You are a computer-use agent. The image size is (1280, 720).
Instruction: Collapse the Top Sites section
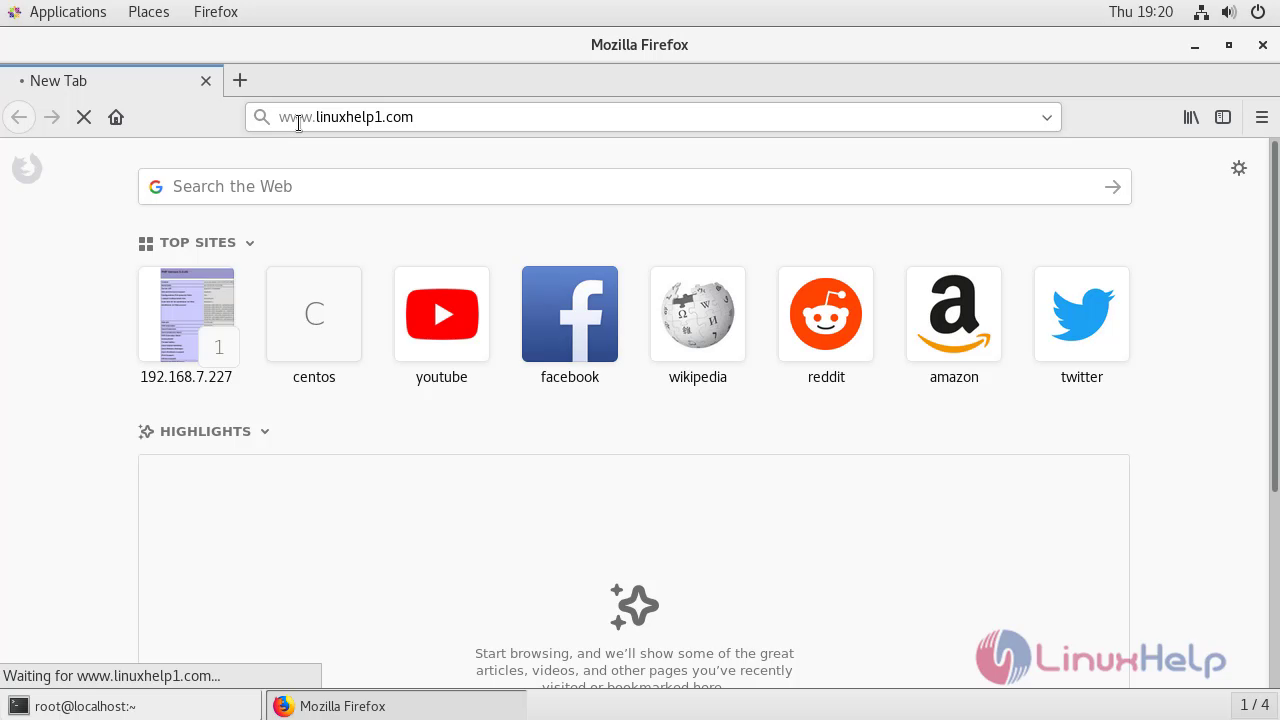tap(250, 243)
